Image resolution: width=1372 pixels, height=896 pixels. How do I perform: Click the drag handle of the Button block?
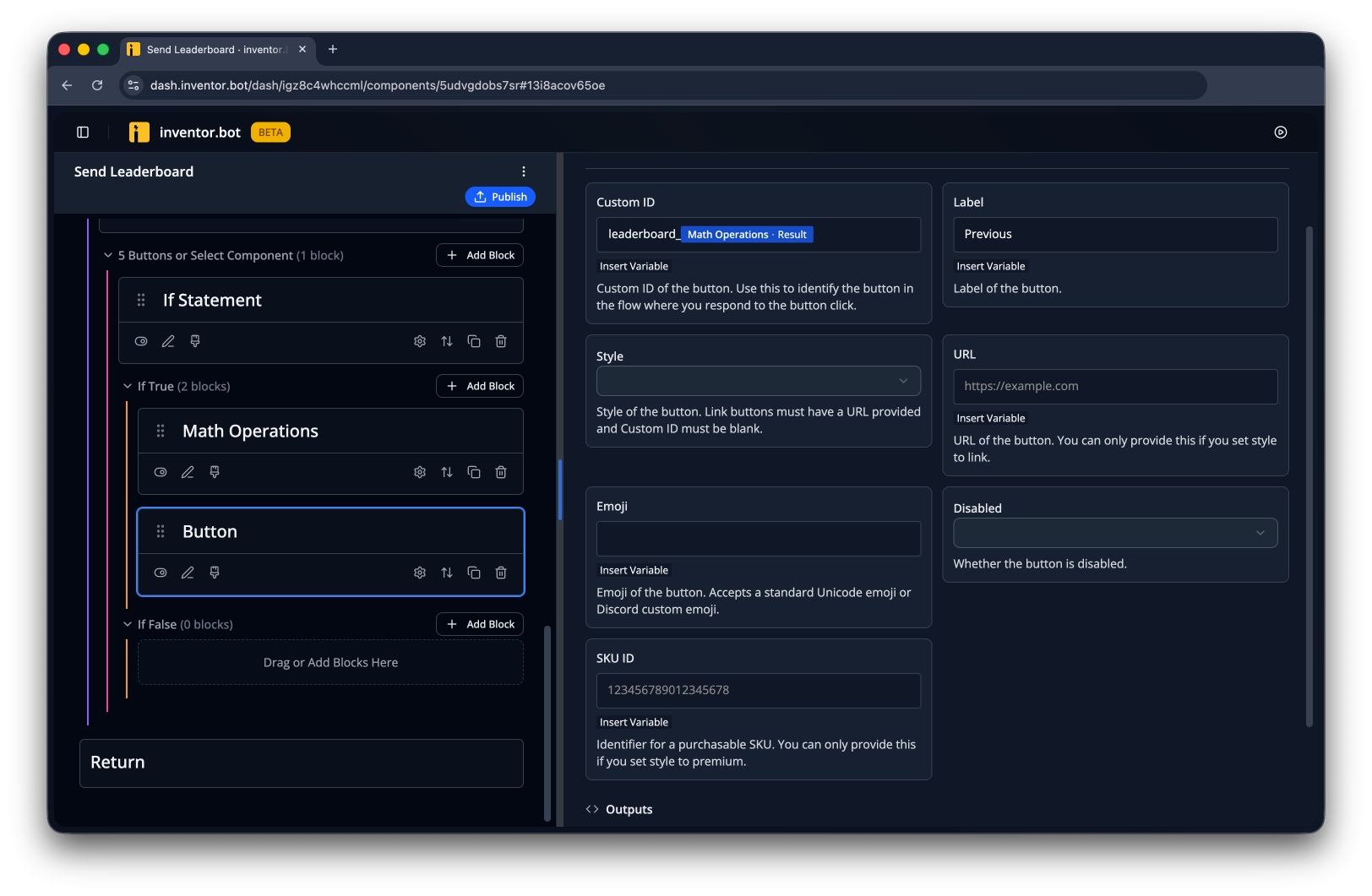coord(161,531)
